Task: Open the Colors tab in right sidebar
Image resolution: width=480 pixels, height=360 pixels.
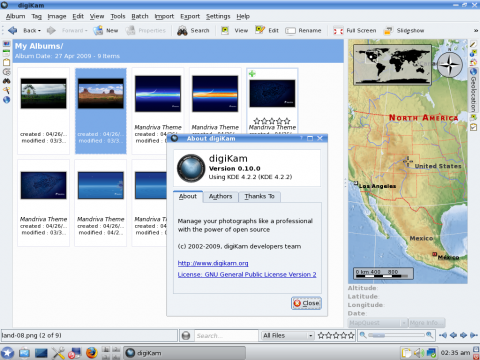Action: point(473,62)
